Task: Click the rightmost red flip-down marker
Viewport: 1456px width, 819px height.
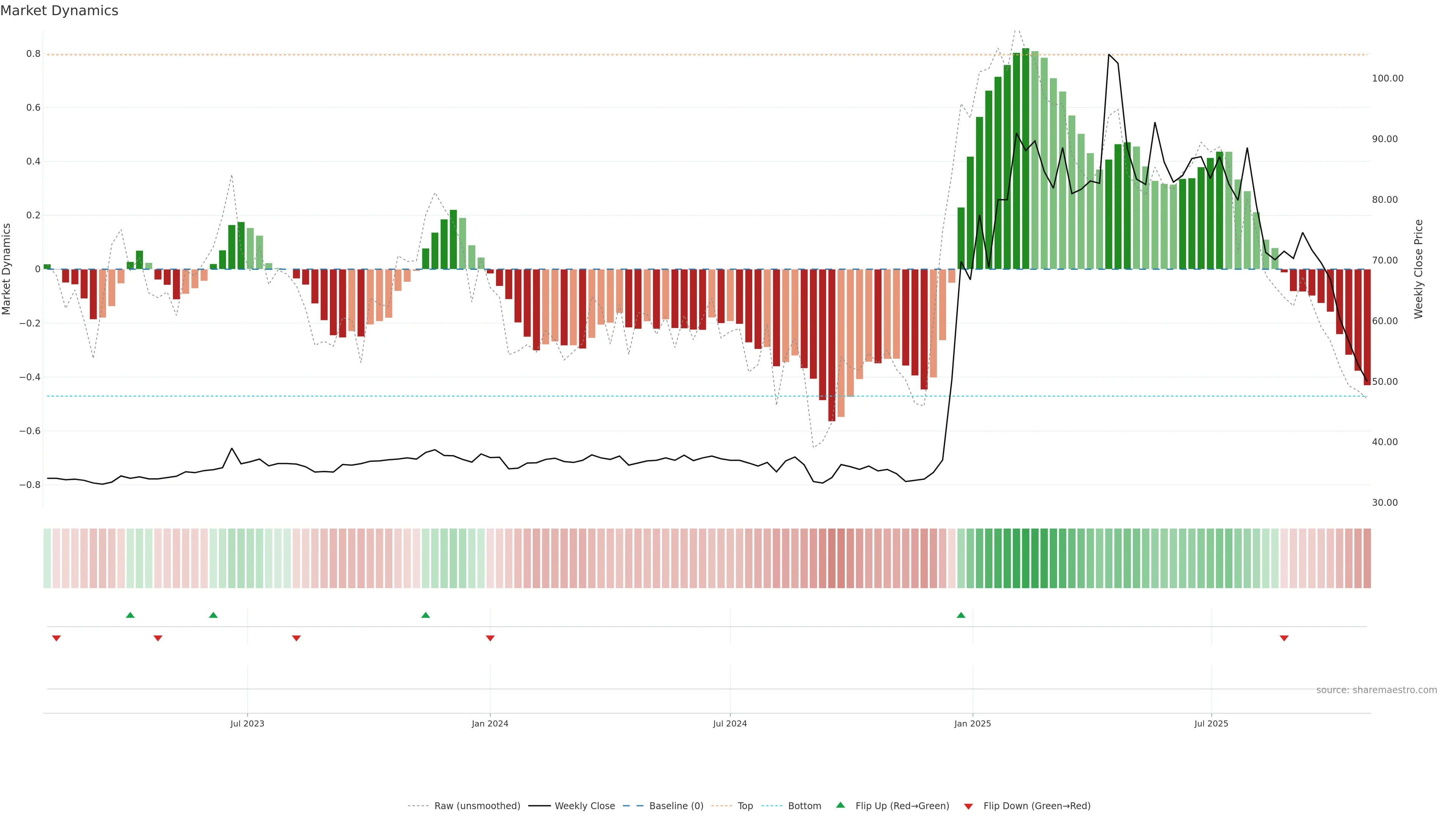Action: [1284, 638]
